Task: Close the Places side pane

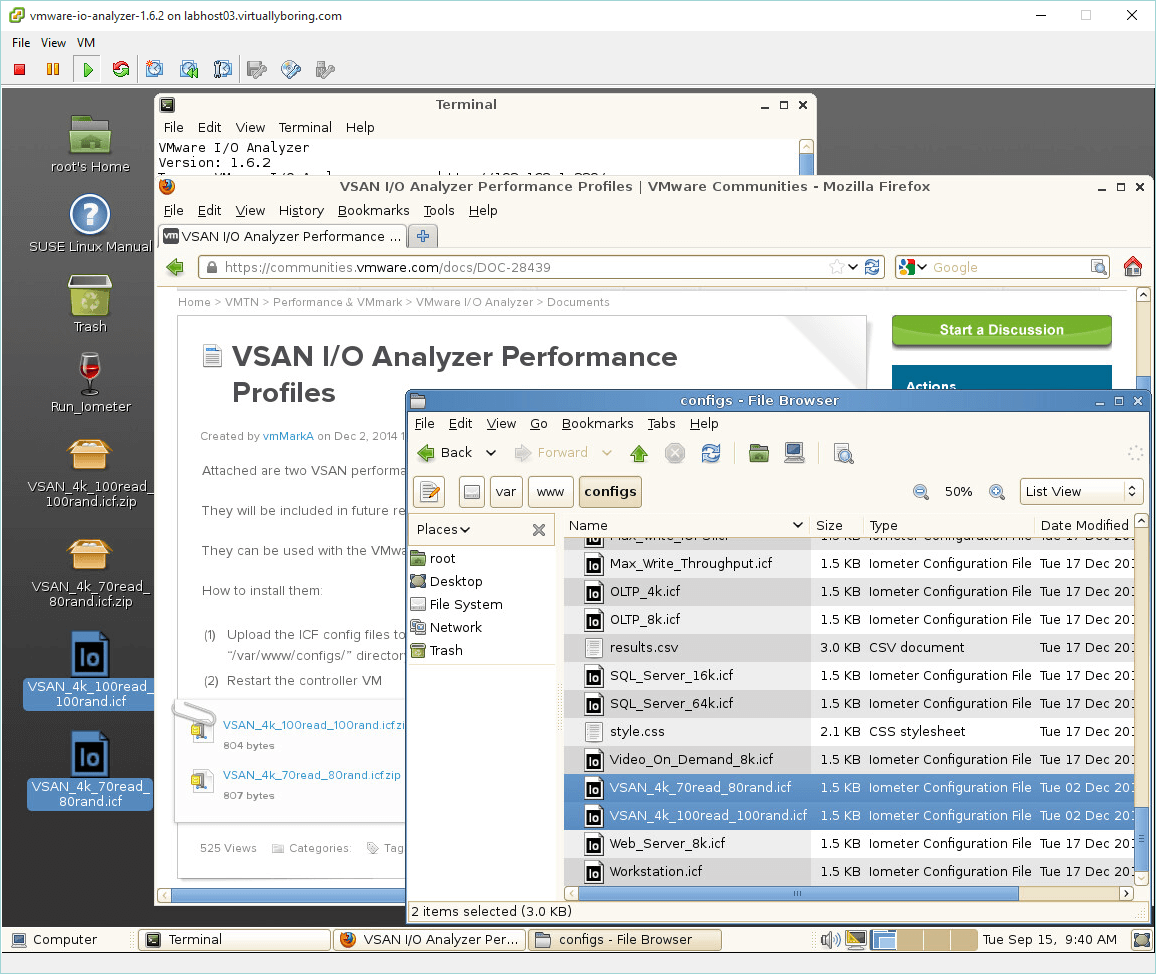Action: pos(539,529)
